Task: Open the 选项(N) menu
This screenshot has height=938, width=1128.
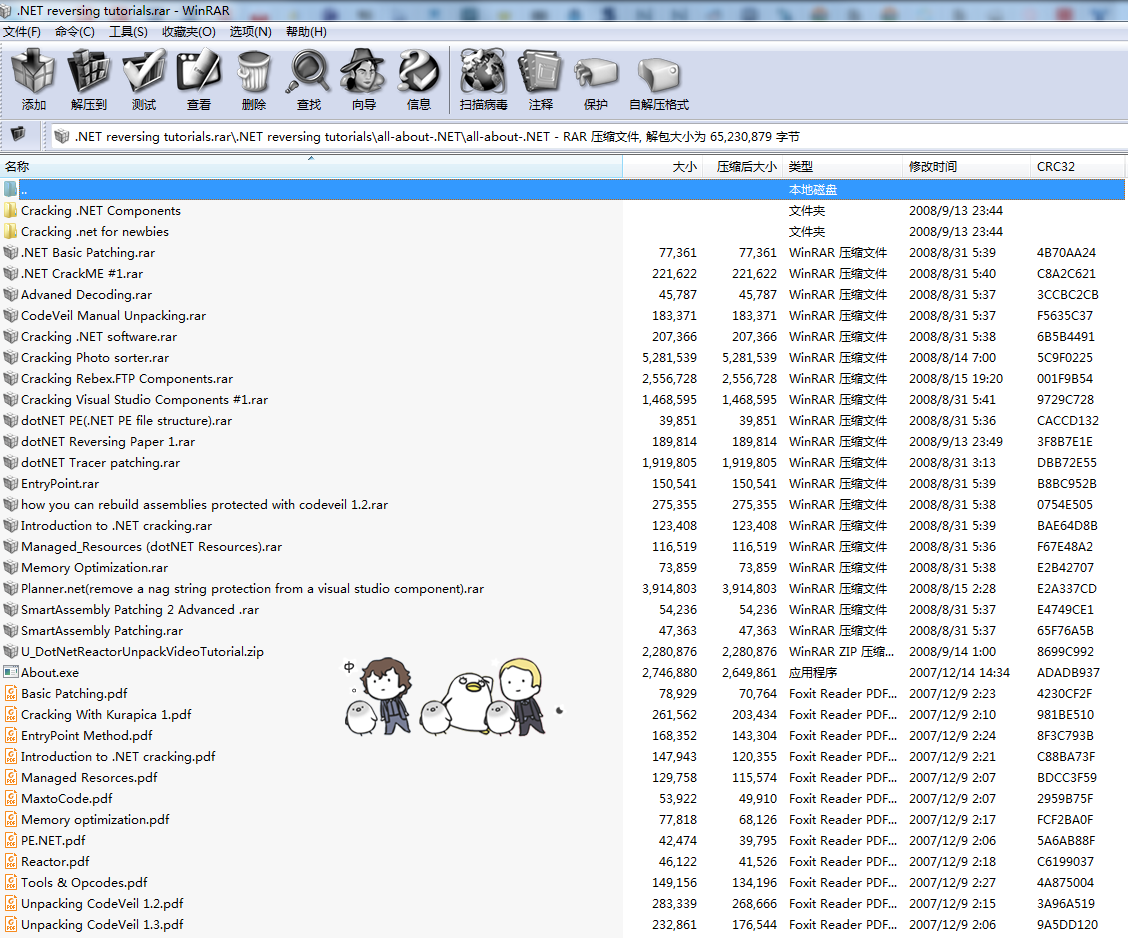Action: [x=250, y=32]
